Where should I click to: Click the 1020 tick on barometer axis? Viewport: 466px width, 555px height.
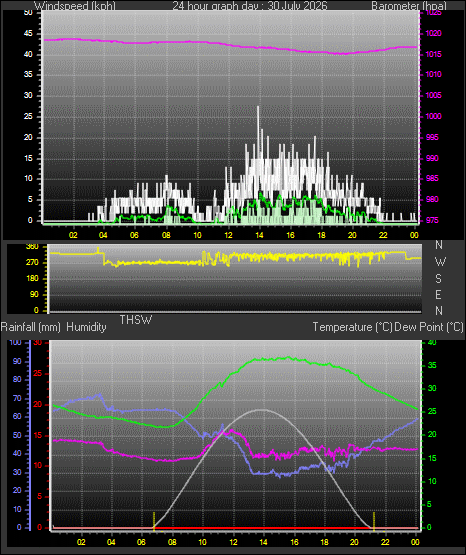pyautogui.click(x=433, y=34)
